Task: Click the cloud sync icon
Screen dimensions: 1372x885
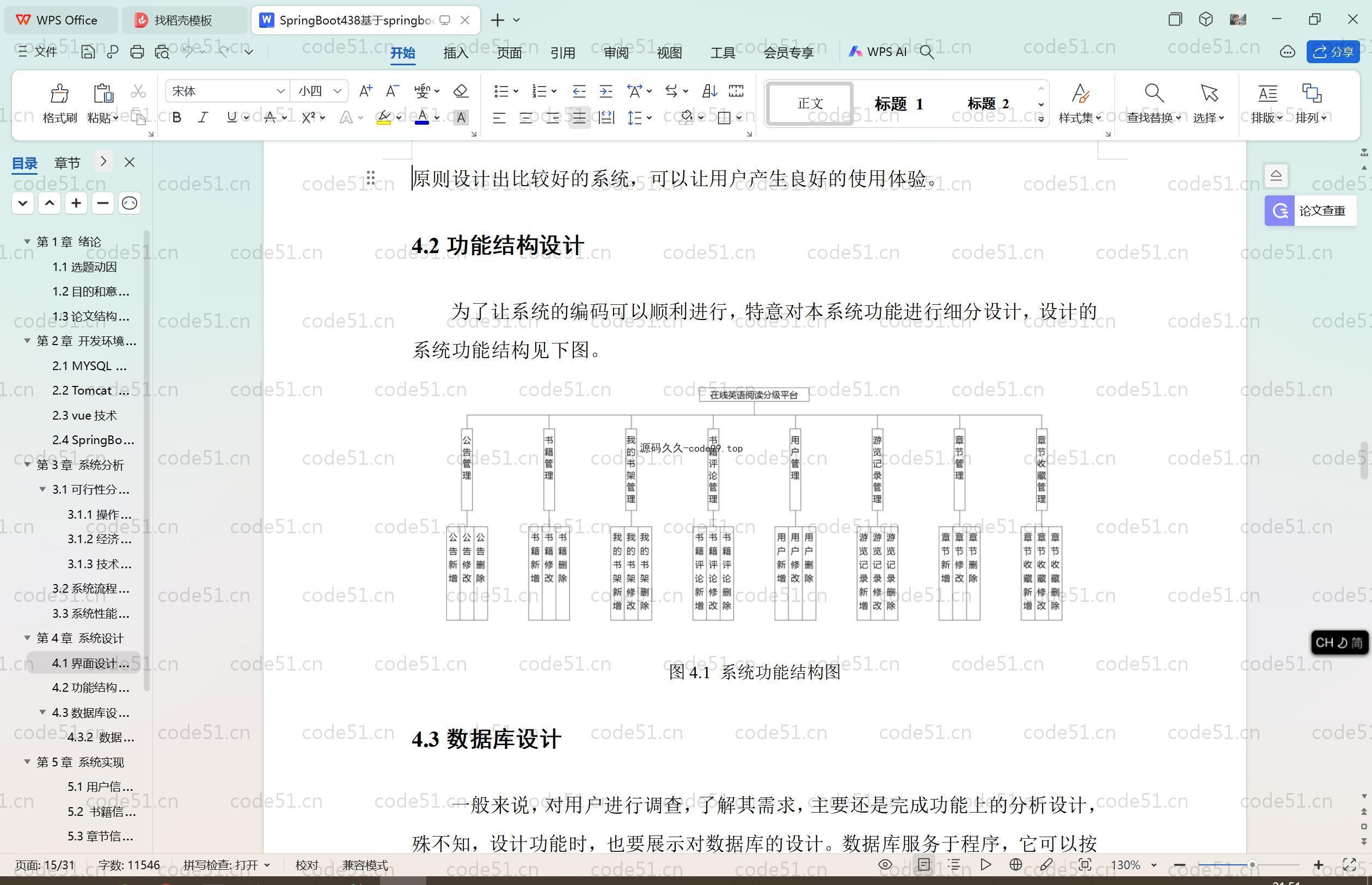Action: (x=1287, y=52)
